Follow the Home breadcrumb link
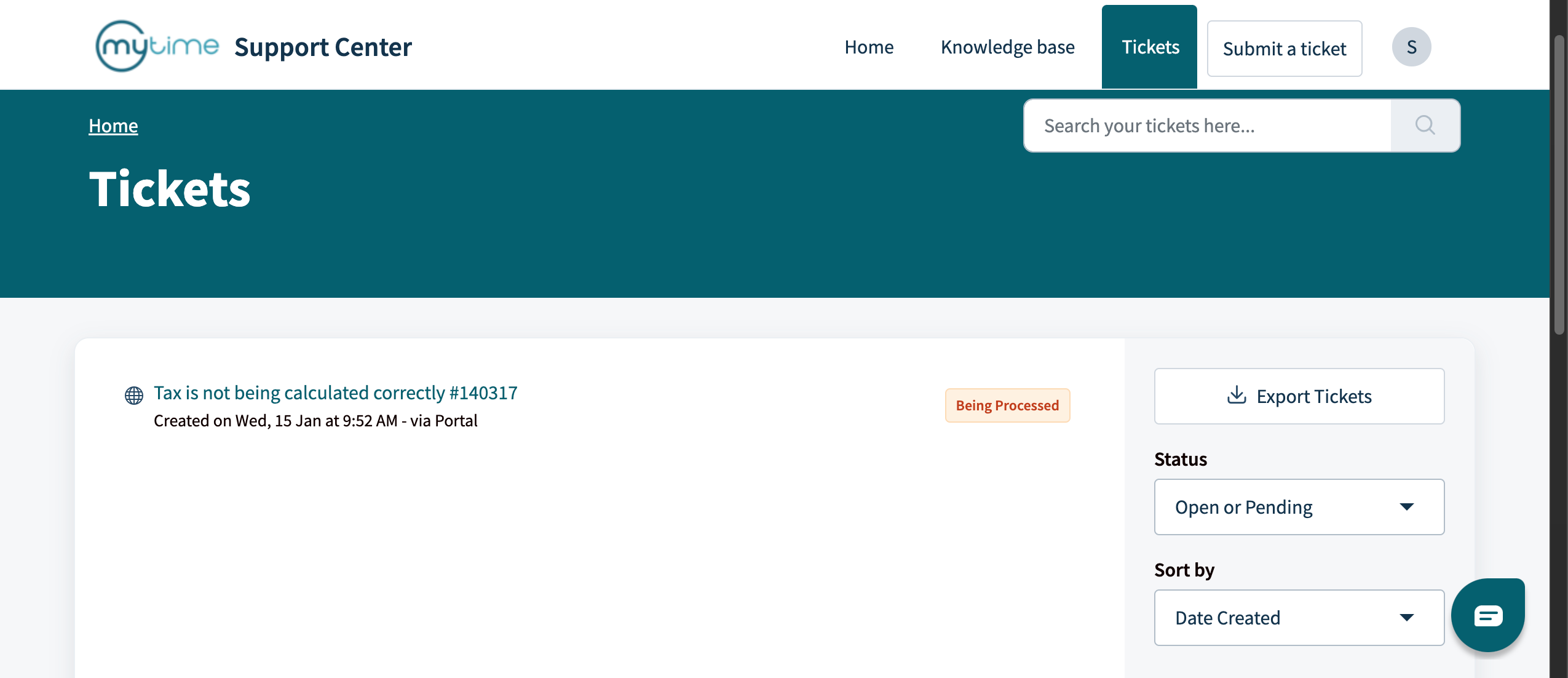 tap(113, 126)
